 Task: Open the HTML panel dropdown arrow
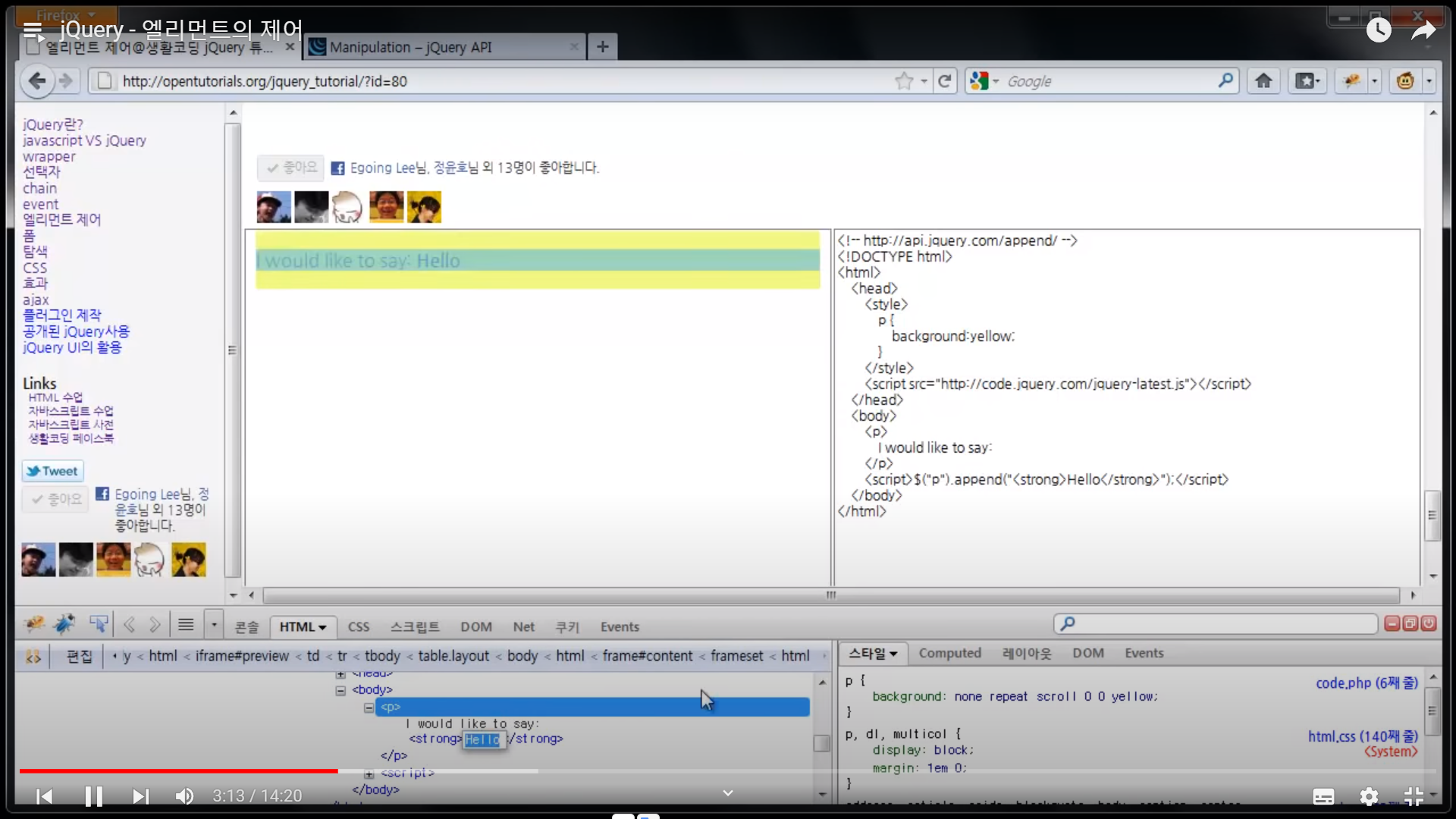coord(322,627)
